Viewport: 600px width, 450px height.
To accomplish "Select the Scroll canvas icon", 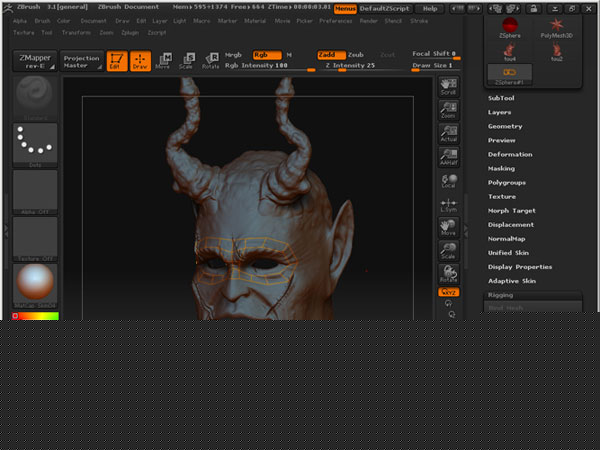I will tap(449, 85).
